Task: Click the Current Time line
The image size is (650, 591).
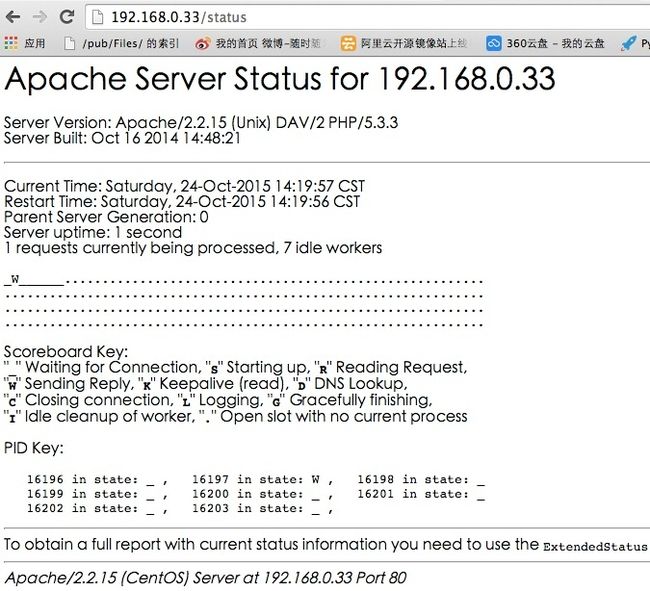Action: pyautogui.click(x=184, y=186)
